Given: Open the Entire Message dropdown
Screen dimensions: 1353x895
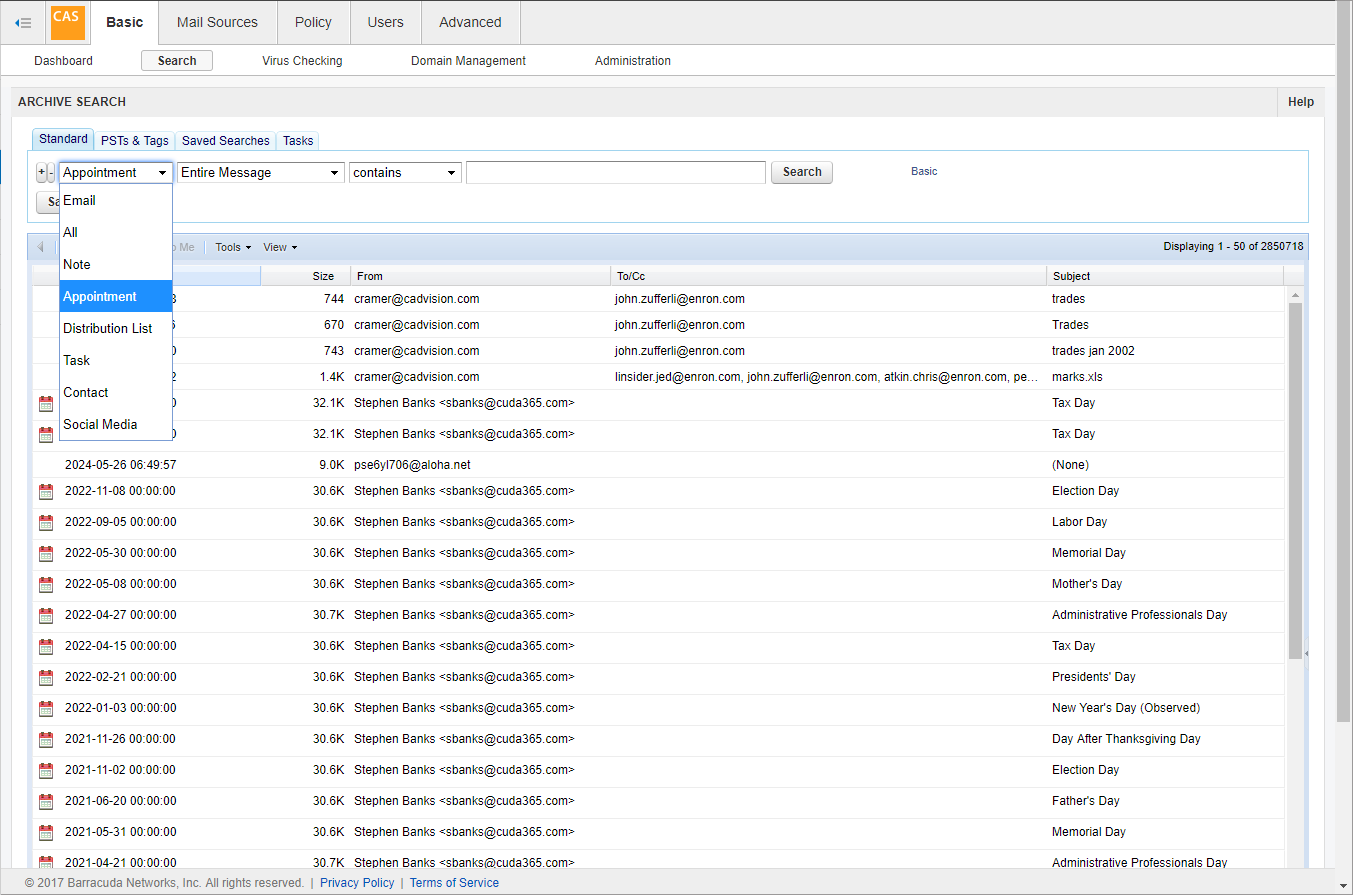Looking at the screenshot, I should (261, 172).
